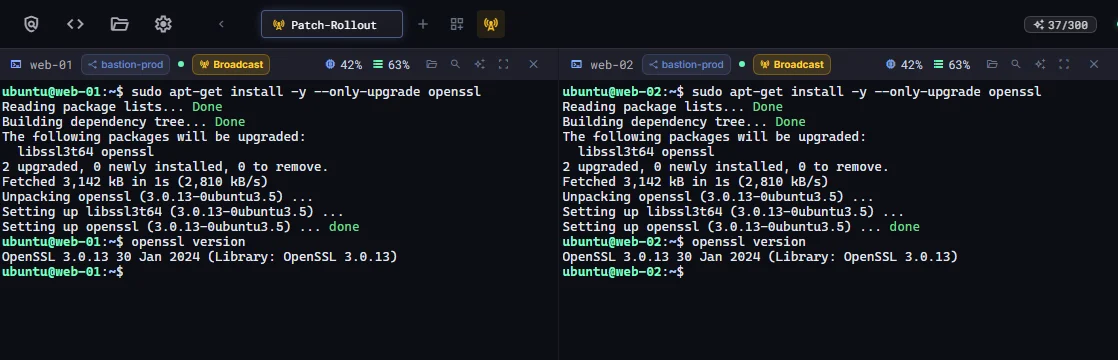The width and height of the screenshot is (1118, 360).
Task: Click the split layout grid-plus icon
Action: tap(457, 24)
